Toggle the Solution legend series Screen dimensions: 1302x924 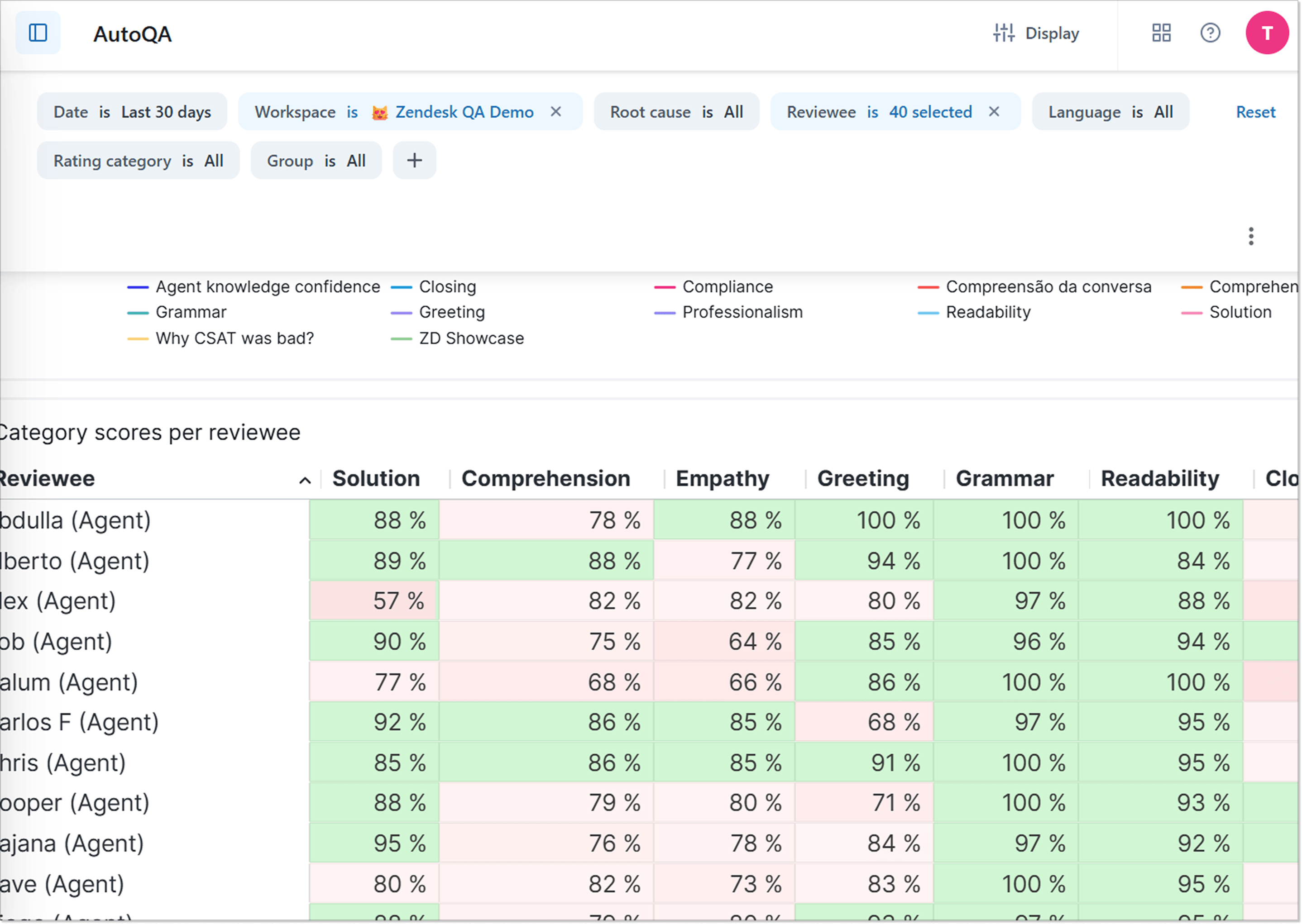pos(1226,312)
